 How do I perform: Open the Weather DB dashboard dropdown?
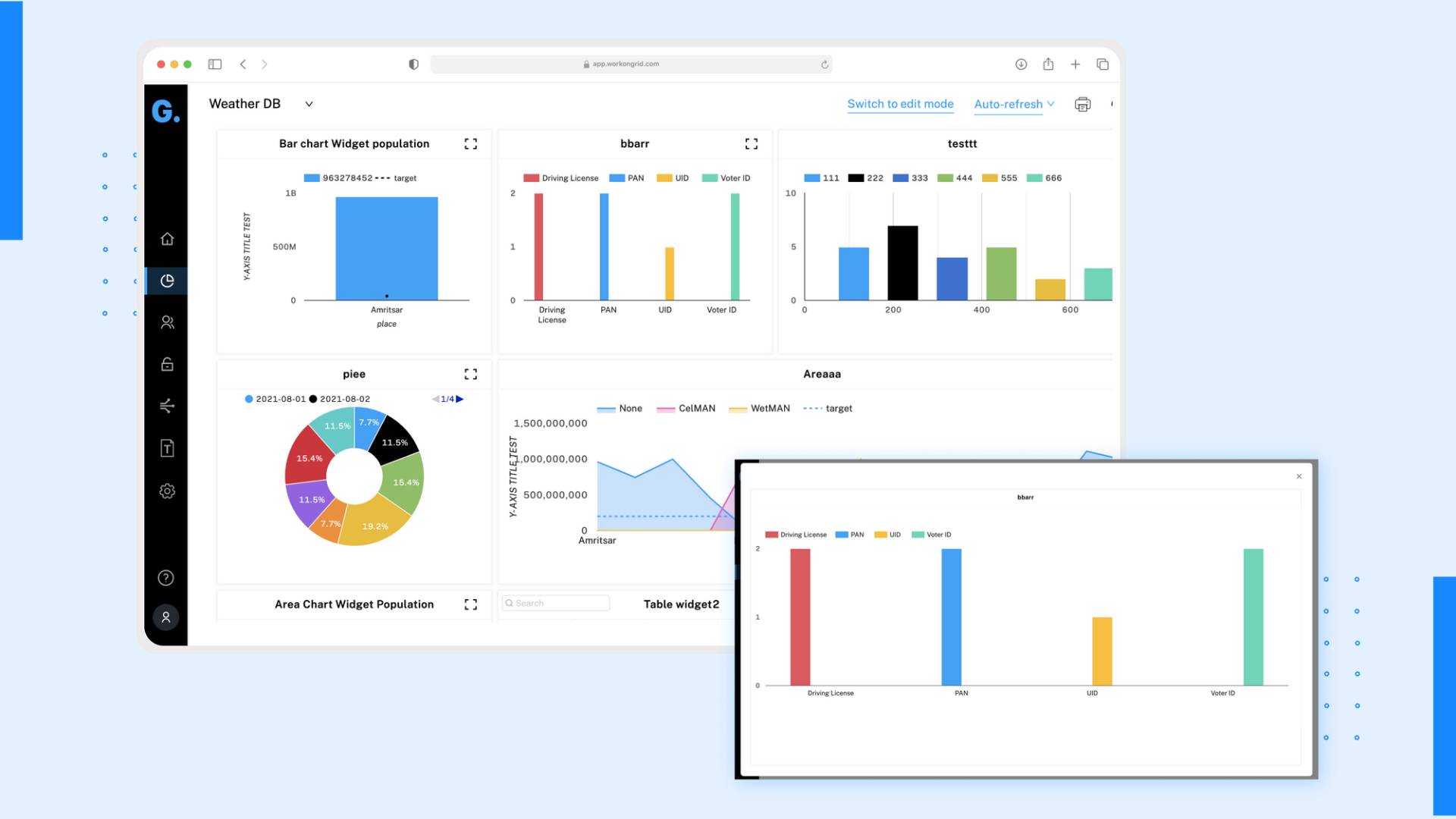[309, 104]
